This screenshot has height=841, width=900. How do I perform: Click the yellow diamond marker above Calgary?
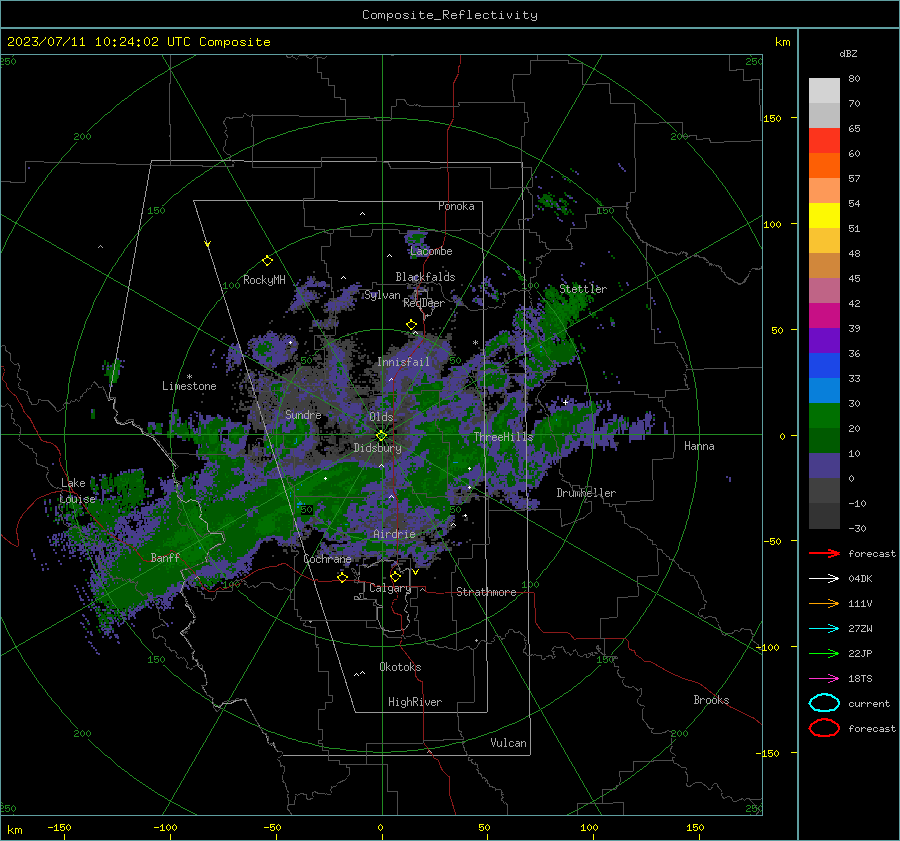point(395,576)
